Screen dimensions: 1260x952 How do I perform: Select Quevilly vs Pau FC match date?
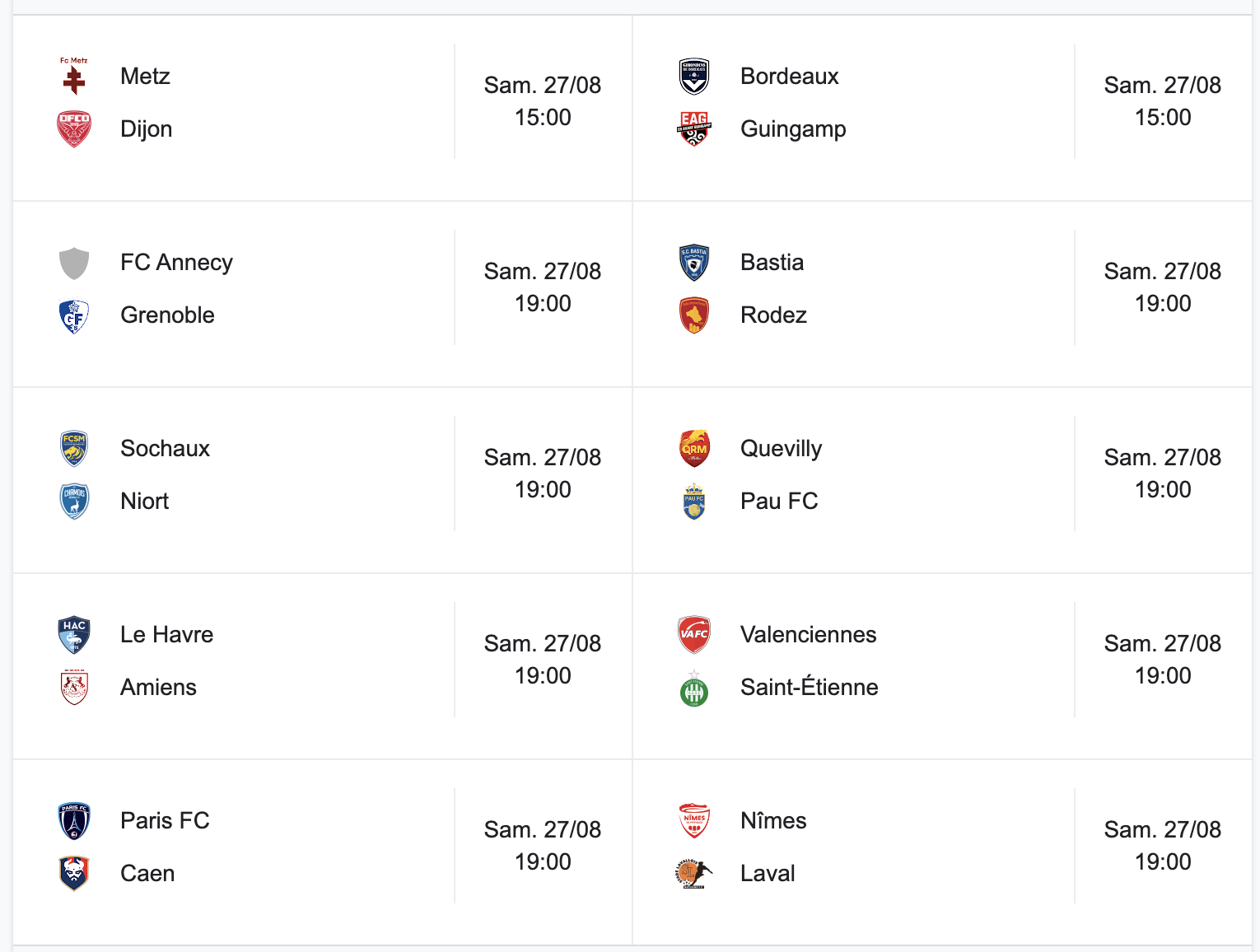pos(1163,458)
